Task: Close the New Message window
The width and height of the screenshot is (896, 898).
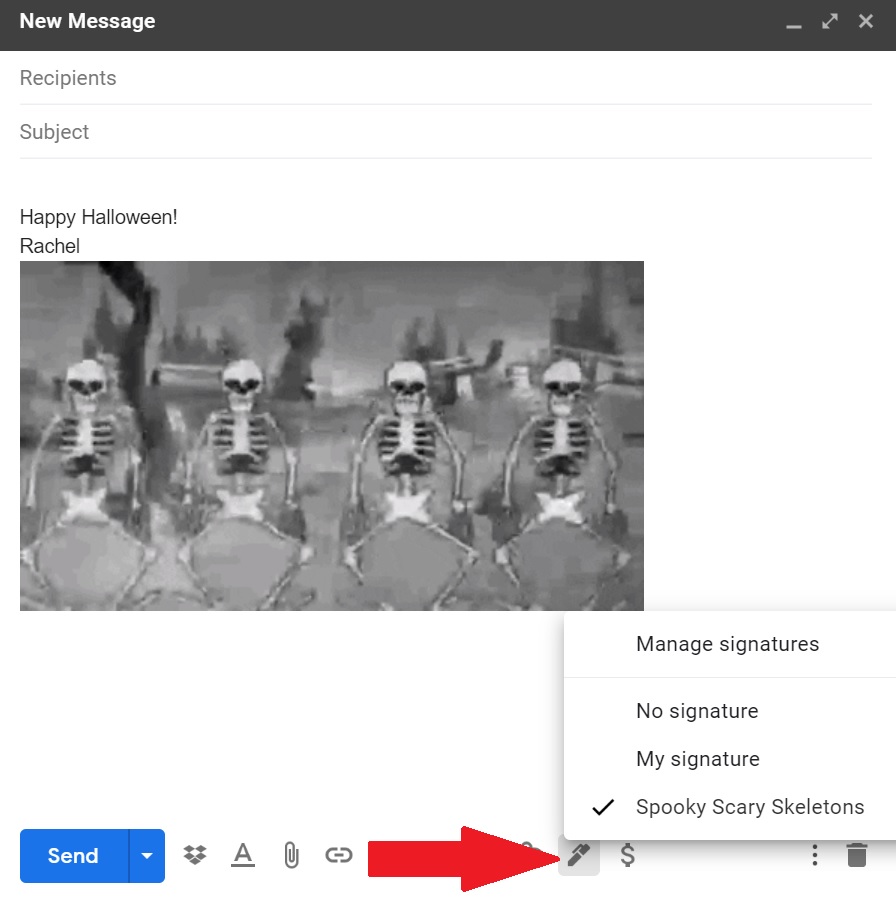Action: 866,21
